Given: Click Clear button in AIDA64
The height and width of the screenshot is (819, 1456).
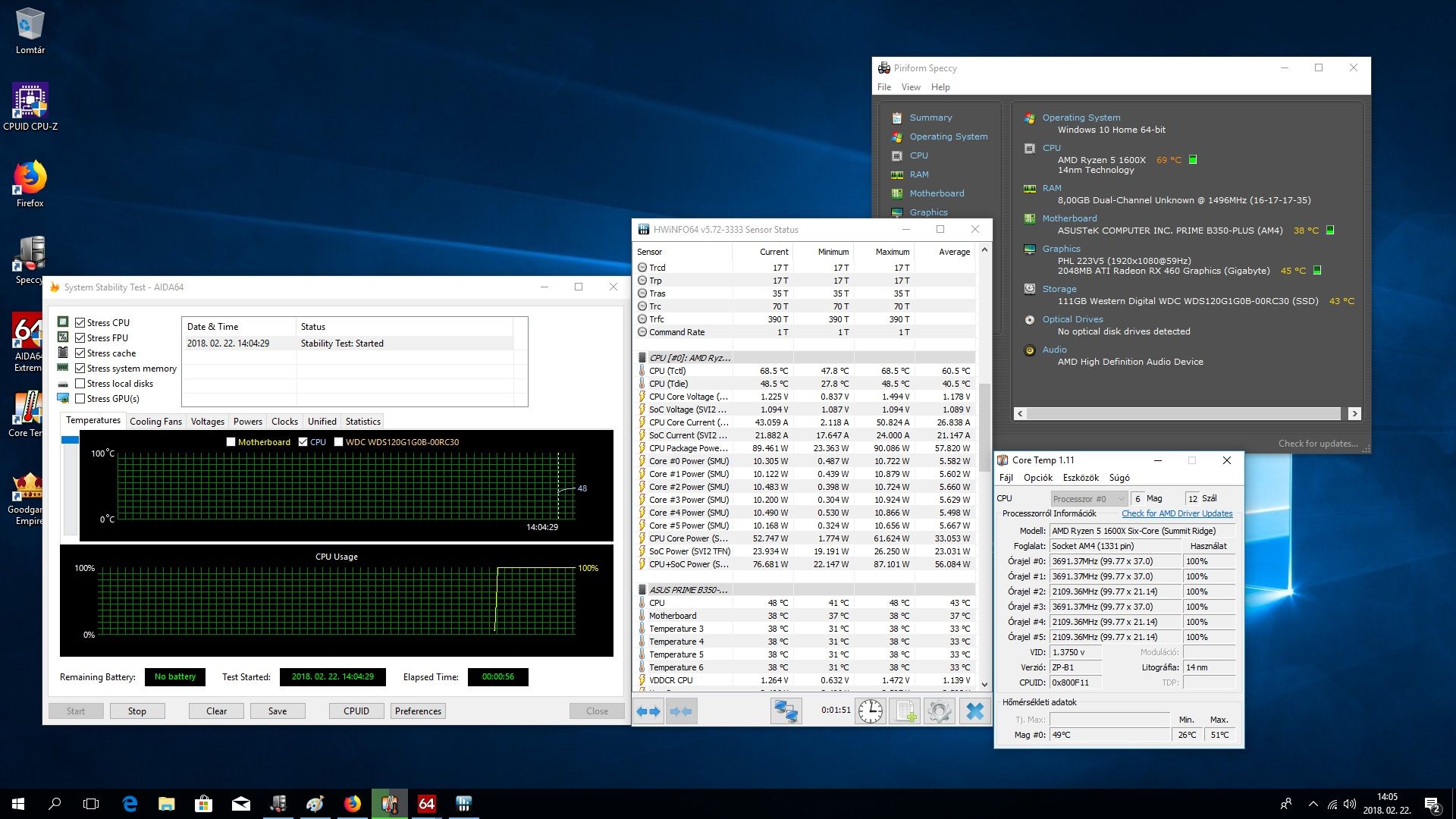Looking at the screenshot, I should [216, 711].
